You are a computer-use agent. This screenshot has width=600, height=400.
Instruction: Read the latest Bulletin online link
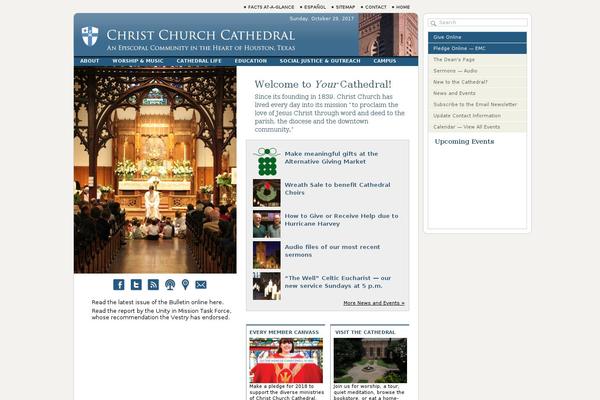tap(157, 302)
